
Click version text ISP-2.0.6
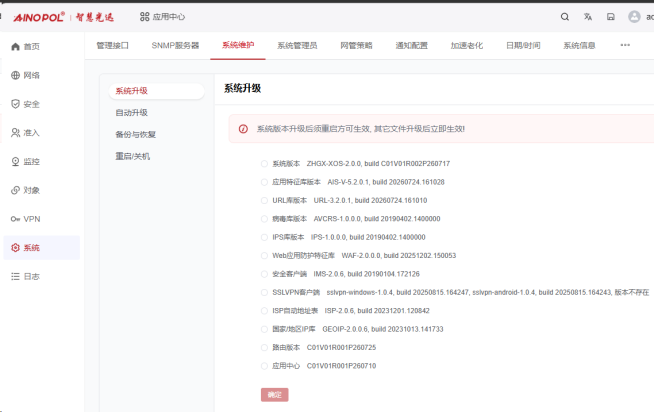click(x=340, y=311)
